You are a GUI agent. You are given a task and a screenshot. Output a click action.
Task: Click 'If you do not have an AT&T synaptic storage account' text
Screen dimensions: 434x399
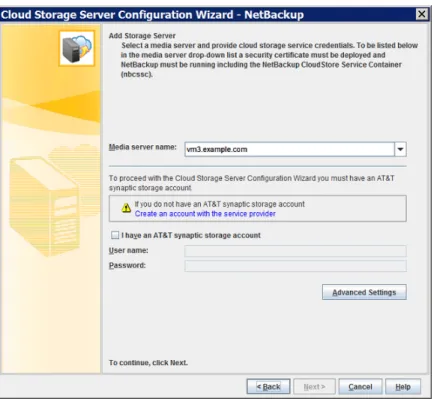[x=220, y=204]
